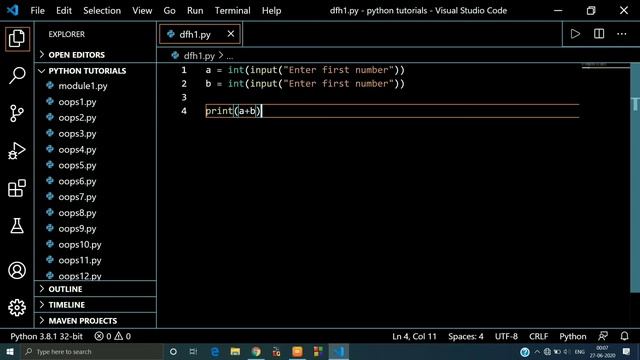Split the editor right
The width and height of the screenshot is (640, 360).
[x=599, y=34]
